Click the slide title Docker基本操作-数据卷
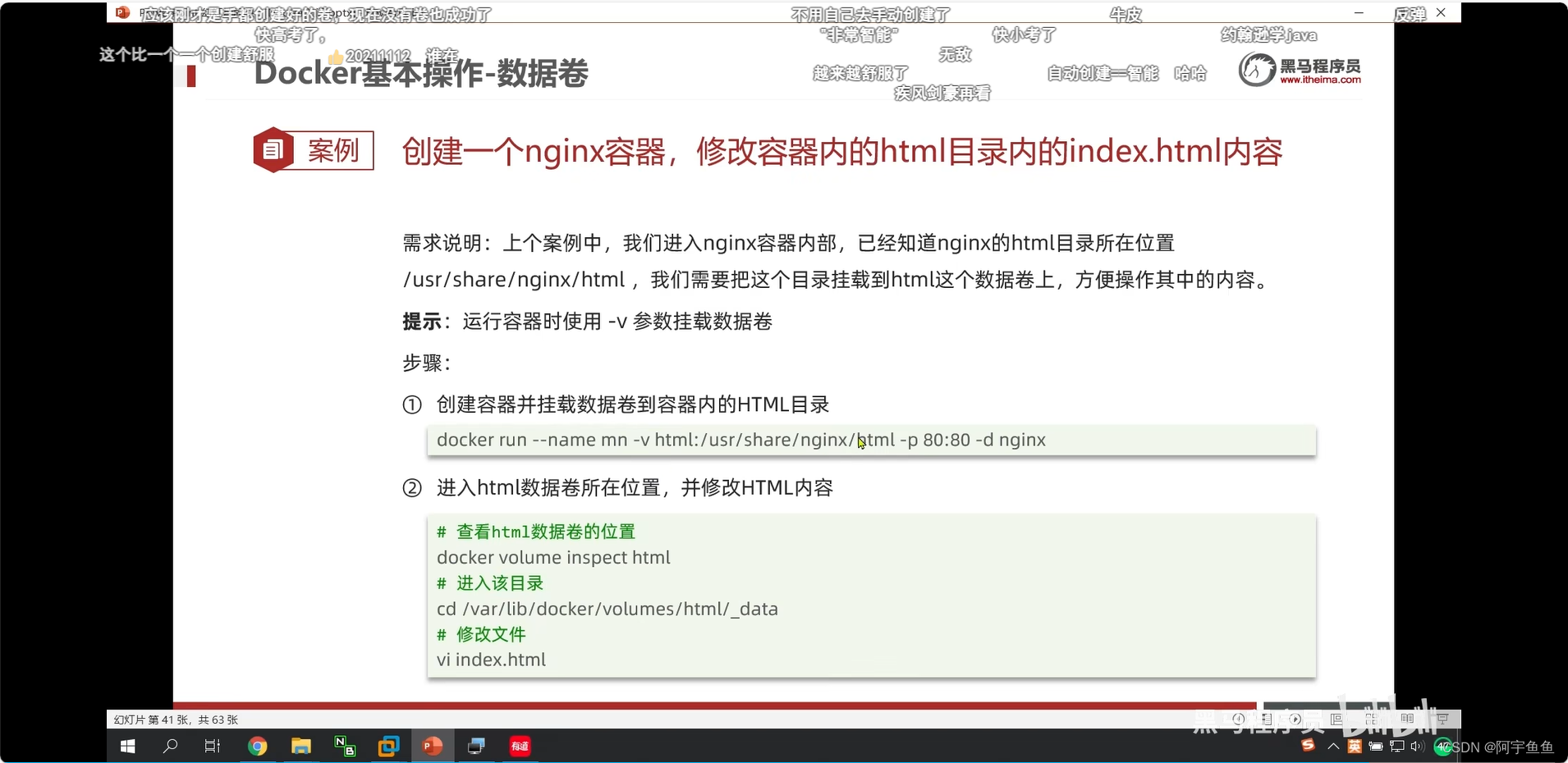 [x=421, y=73]
